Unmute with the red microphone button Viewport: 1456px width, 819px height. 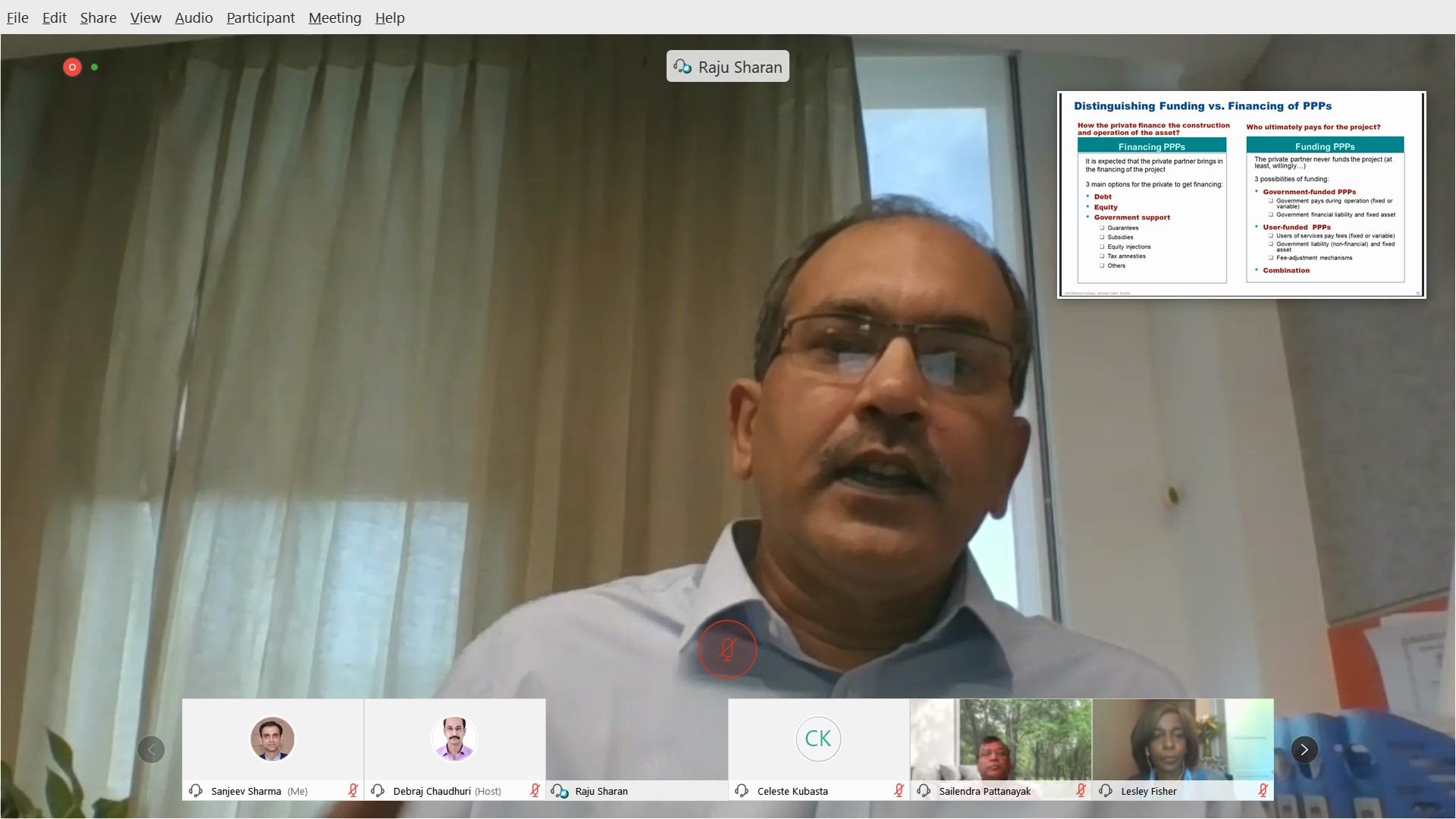(x=727, y=649)
